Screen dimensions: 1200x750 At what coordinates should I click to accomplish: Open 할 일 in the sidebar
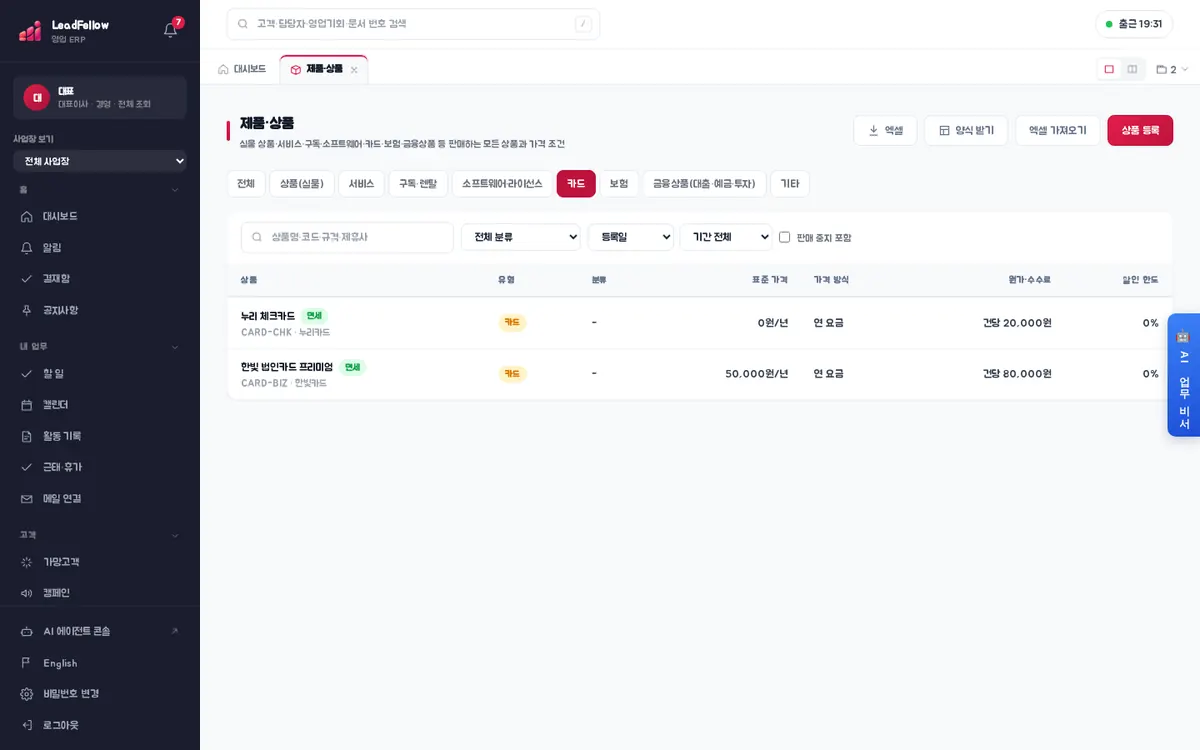(100, 374)
